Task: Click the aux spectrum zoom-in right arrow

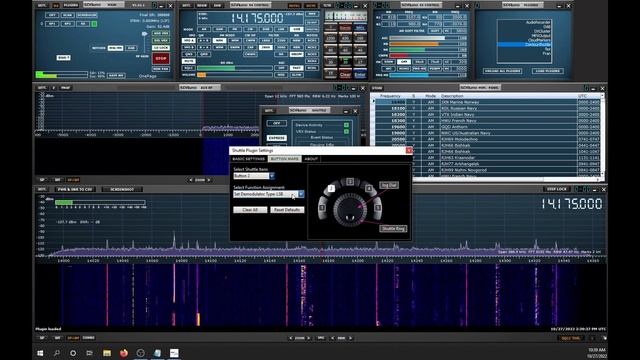Action: click(209, 180)
